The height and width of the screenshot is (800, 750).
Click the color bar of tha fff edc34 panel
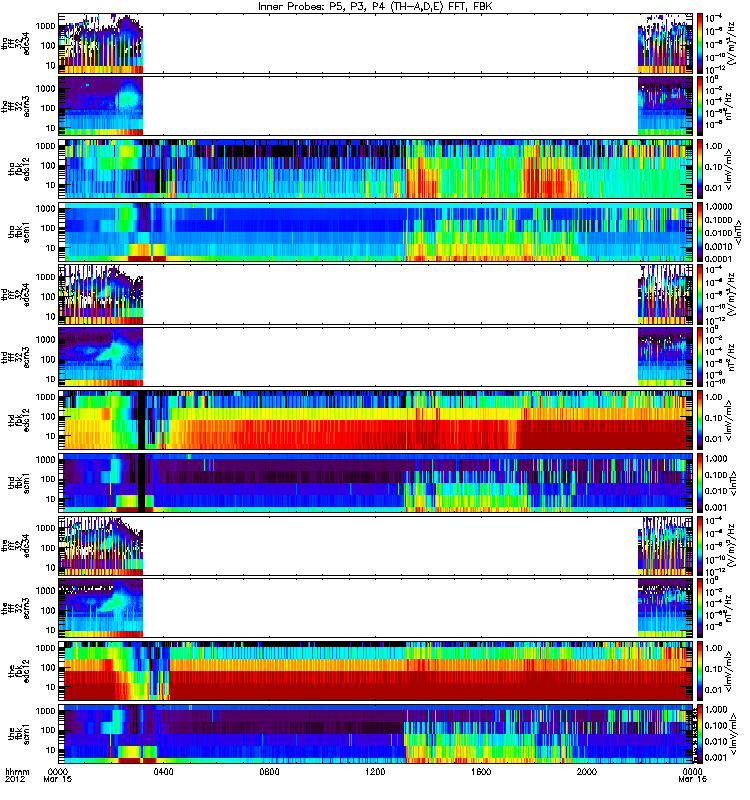(x=700, y=43)
